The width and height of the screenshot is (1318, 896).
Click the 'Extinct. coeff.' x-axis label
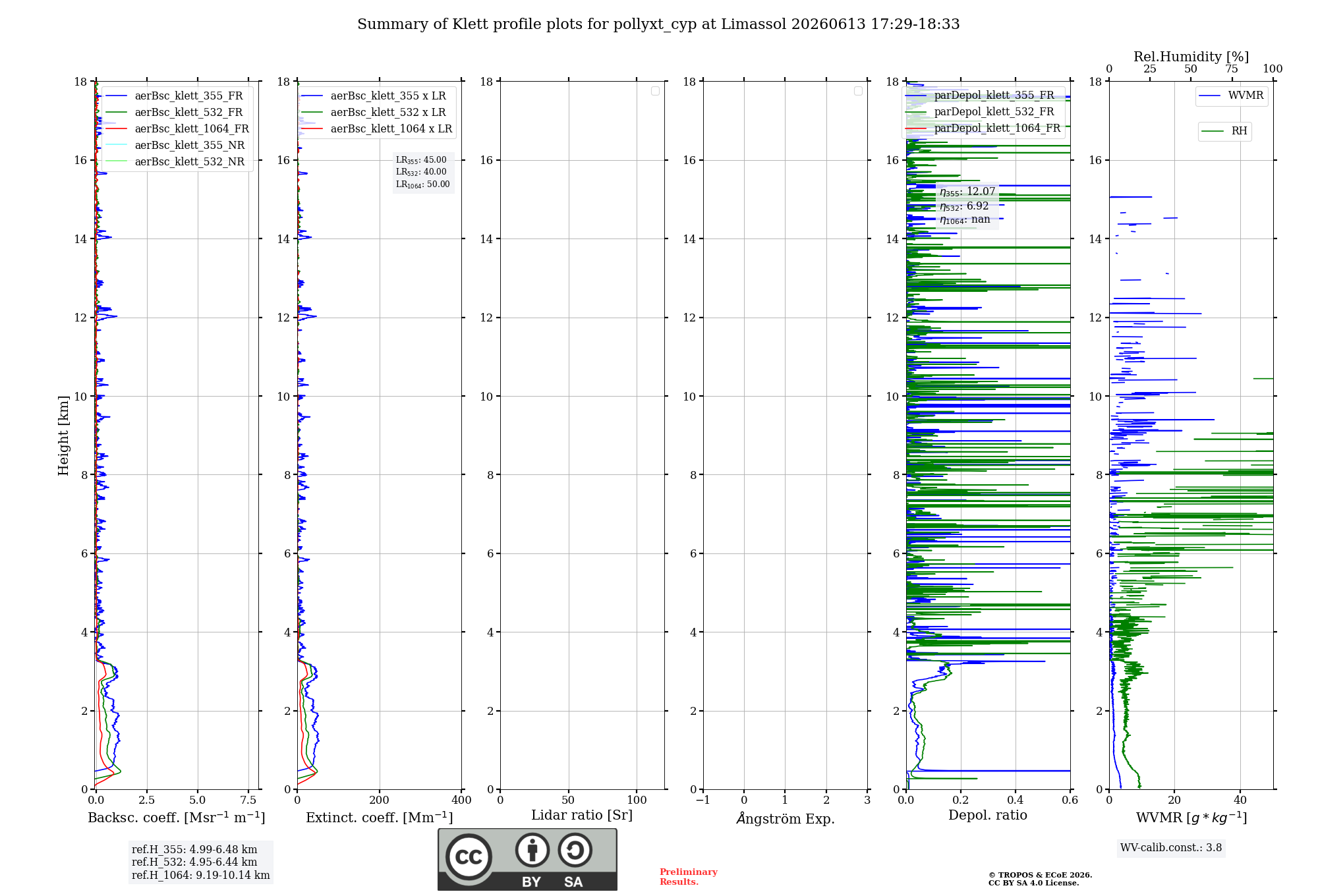pyautogui.click(x=380, y=818)
